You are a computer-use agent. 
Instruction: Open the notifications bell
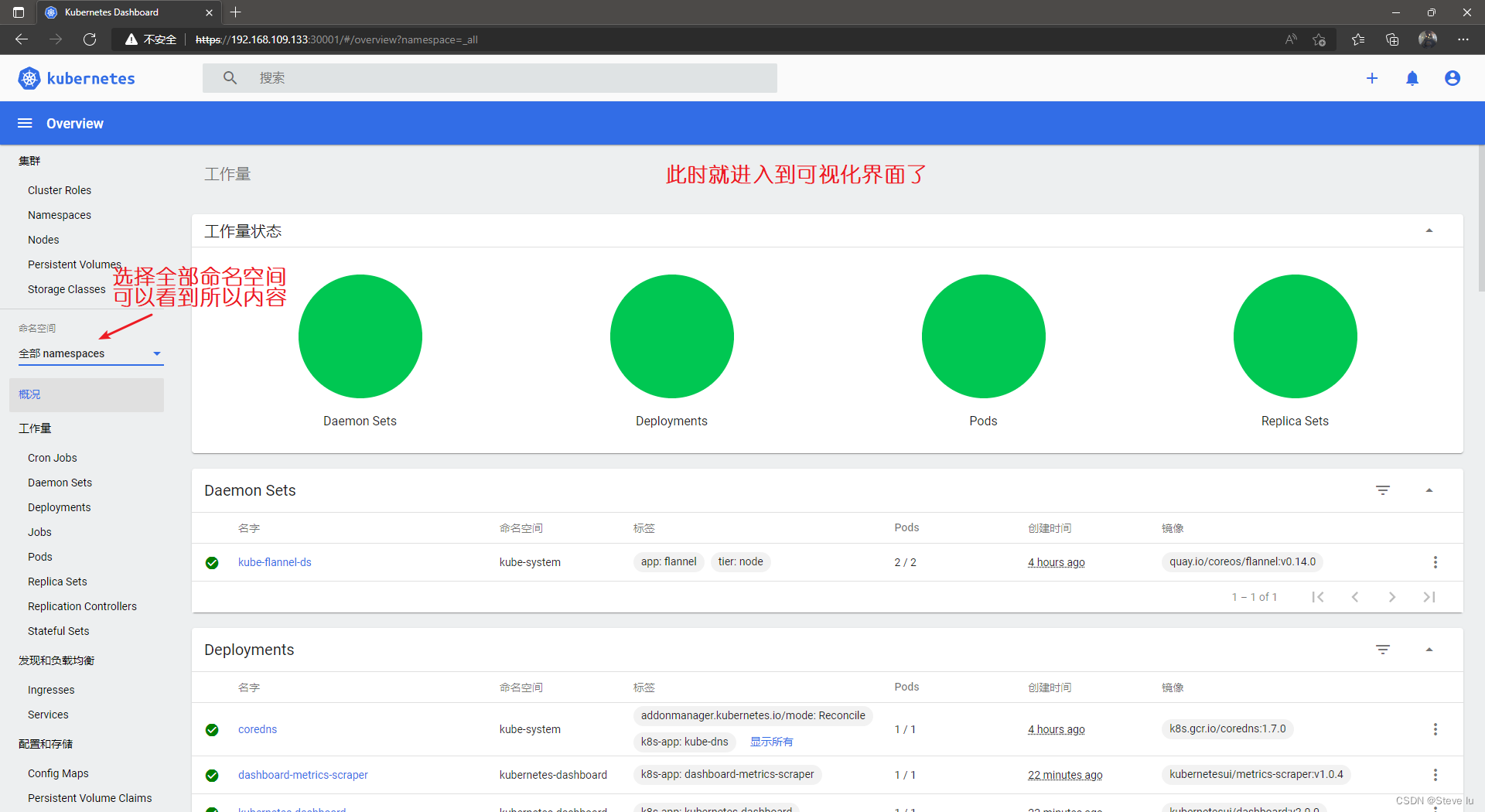coord(1412,78)
